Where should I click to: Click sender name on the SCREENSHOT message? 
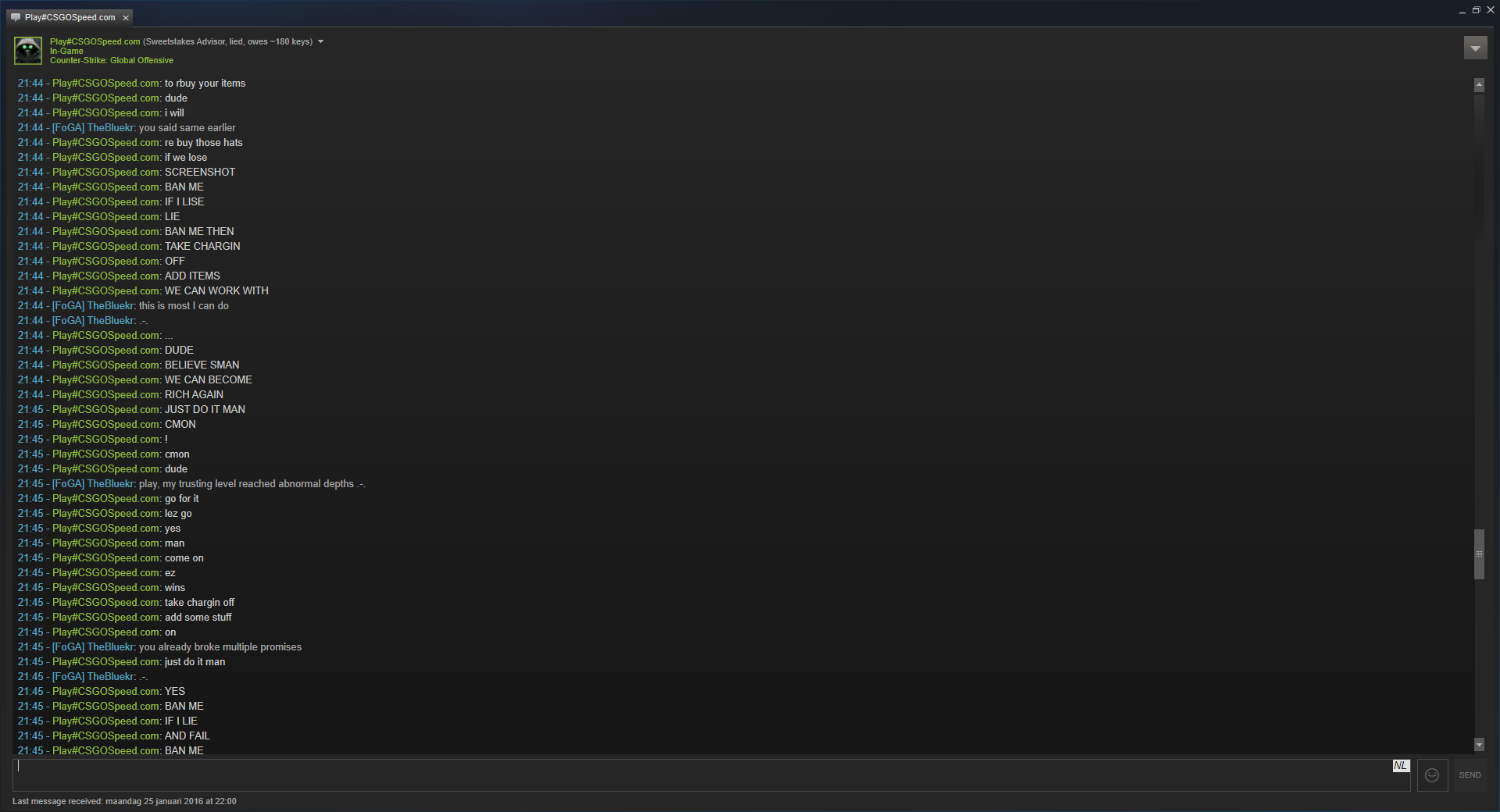coord(107,173)
